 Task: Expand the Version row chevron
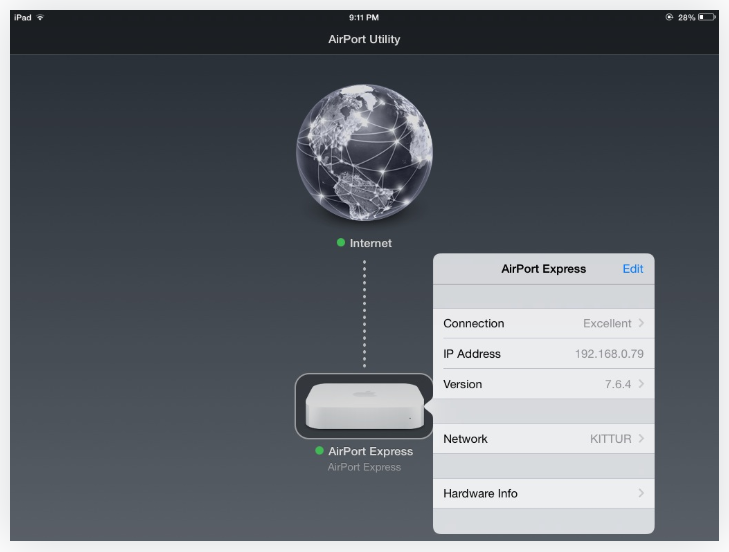click(x=641, y=384)
